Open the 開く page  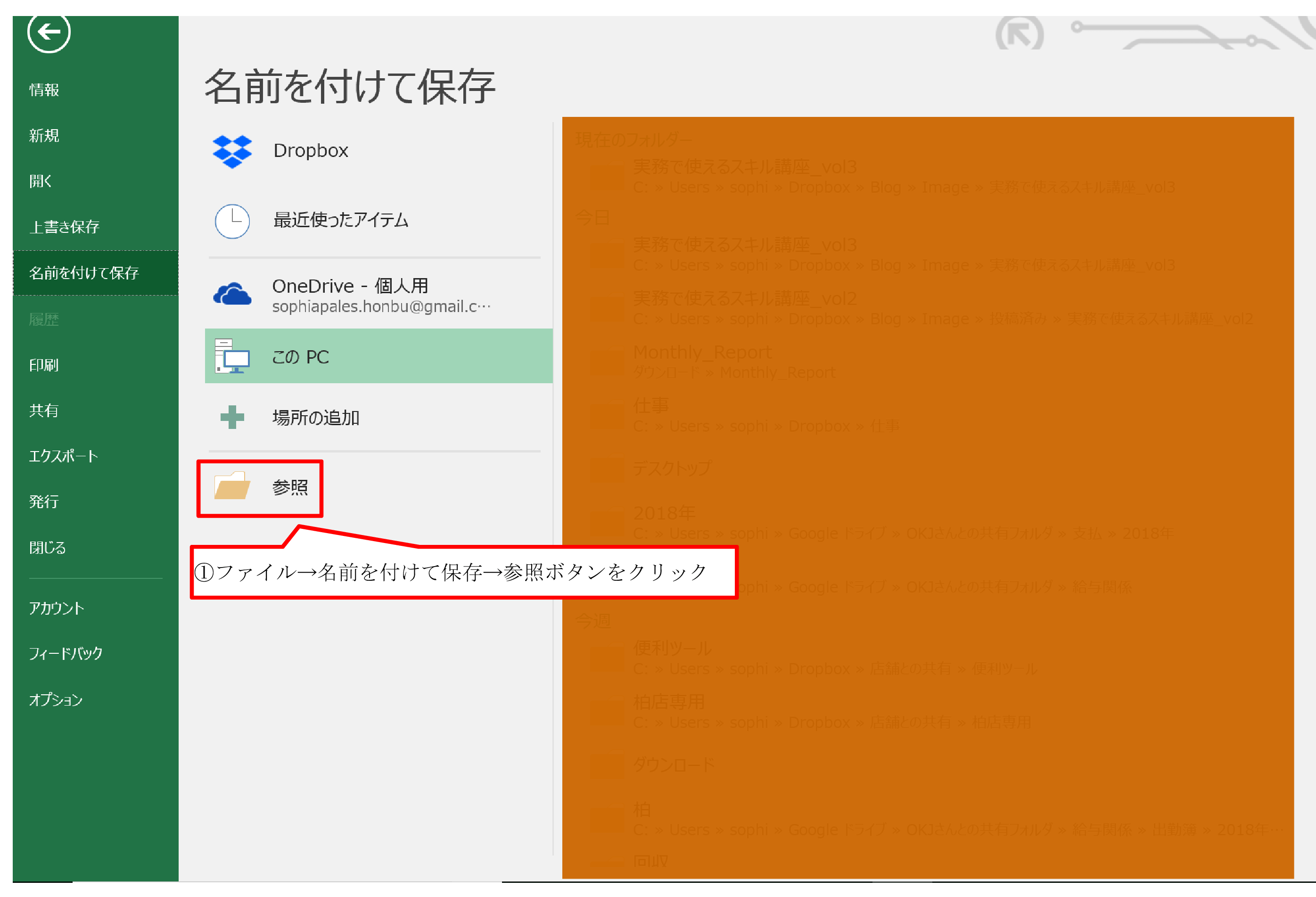pos(41,181)
